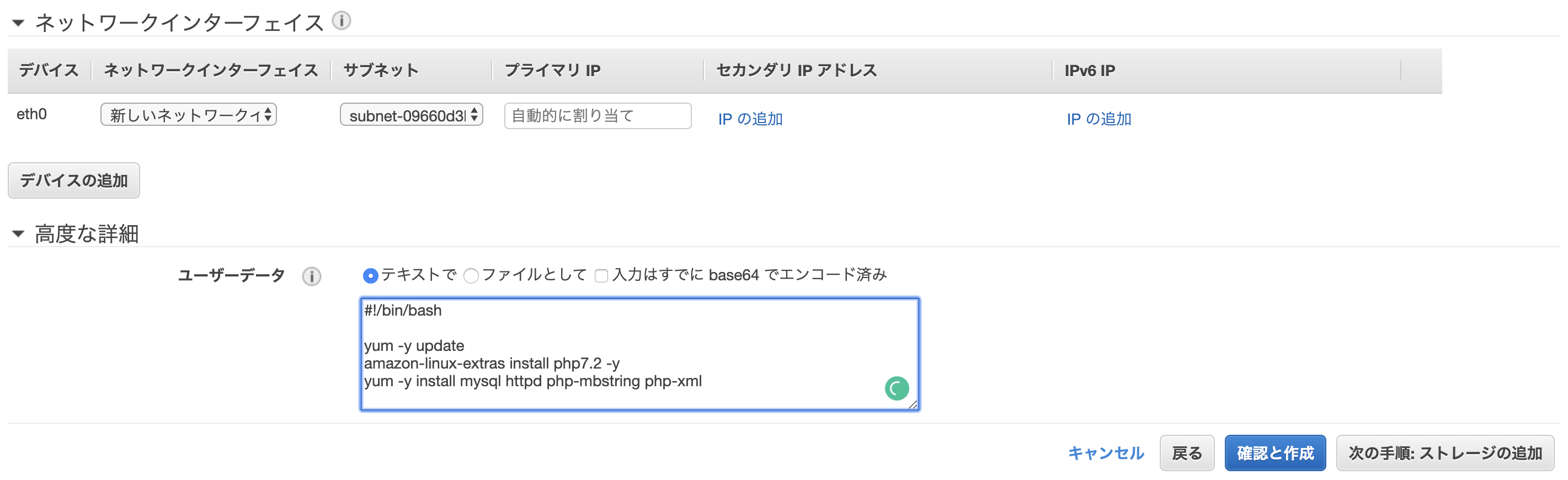This screenshot has width=1568, height=480.
Task: Click info icon beside ネットワークインターフェイス heading
Action: (342, 20)
